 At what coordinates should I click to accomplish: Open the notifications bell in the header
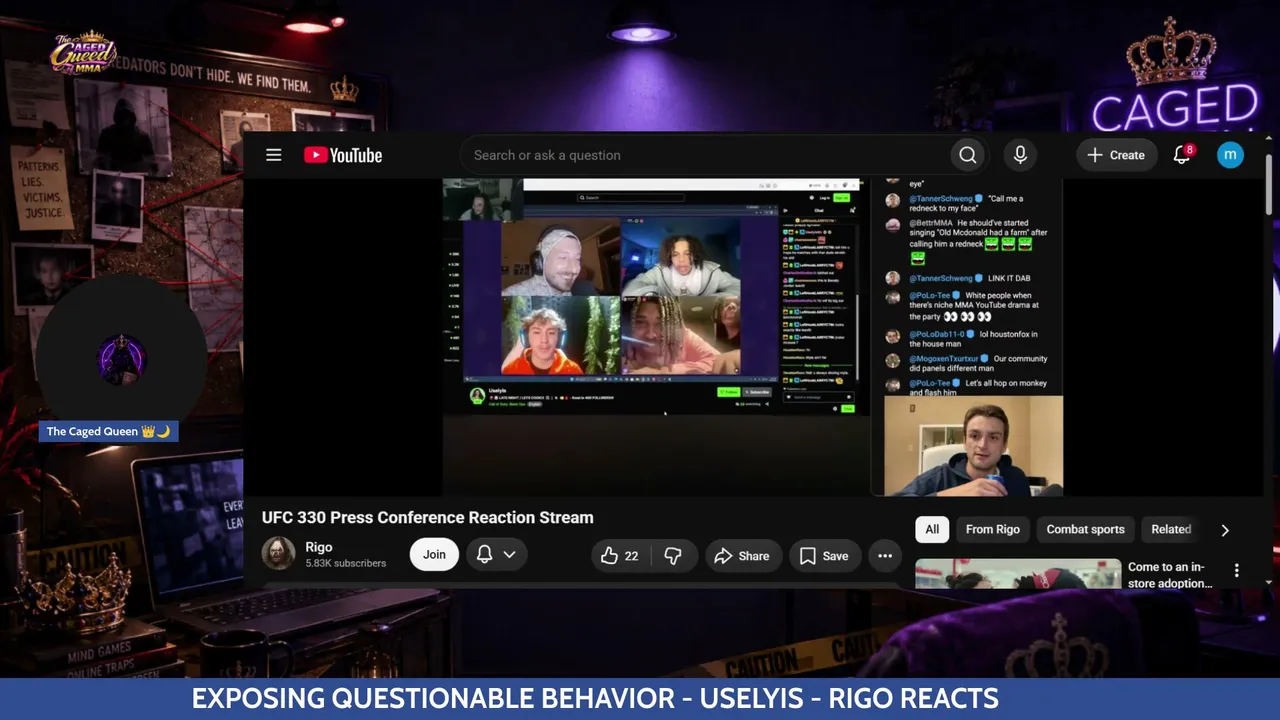coord(1182,155)
